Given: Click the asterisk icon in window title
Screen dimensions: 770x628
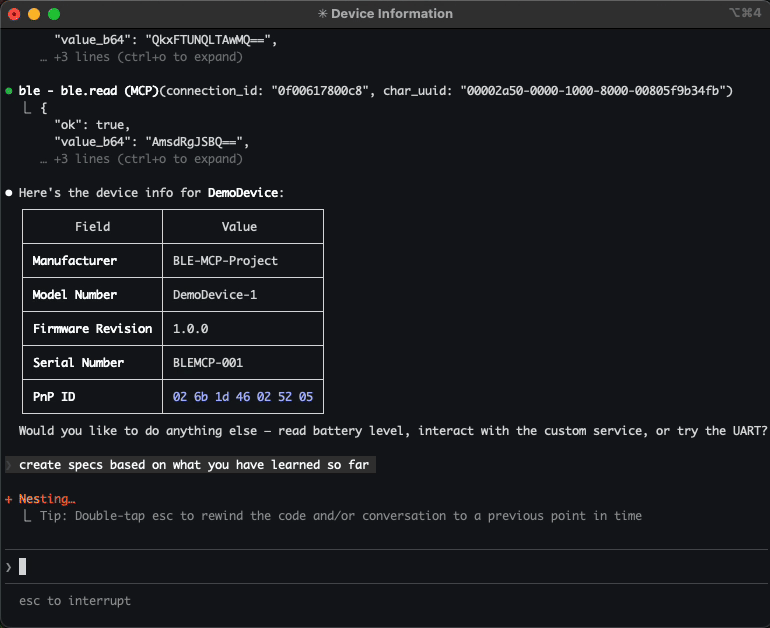Looking at the screenshot, I should click(x=322, y=14).
